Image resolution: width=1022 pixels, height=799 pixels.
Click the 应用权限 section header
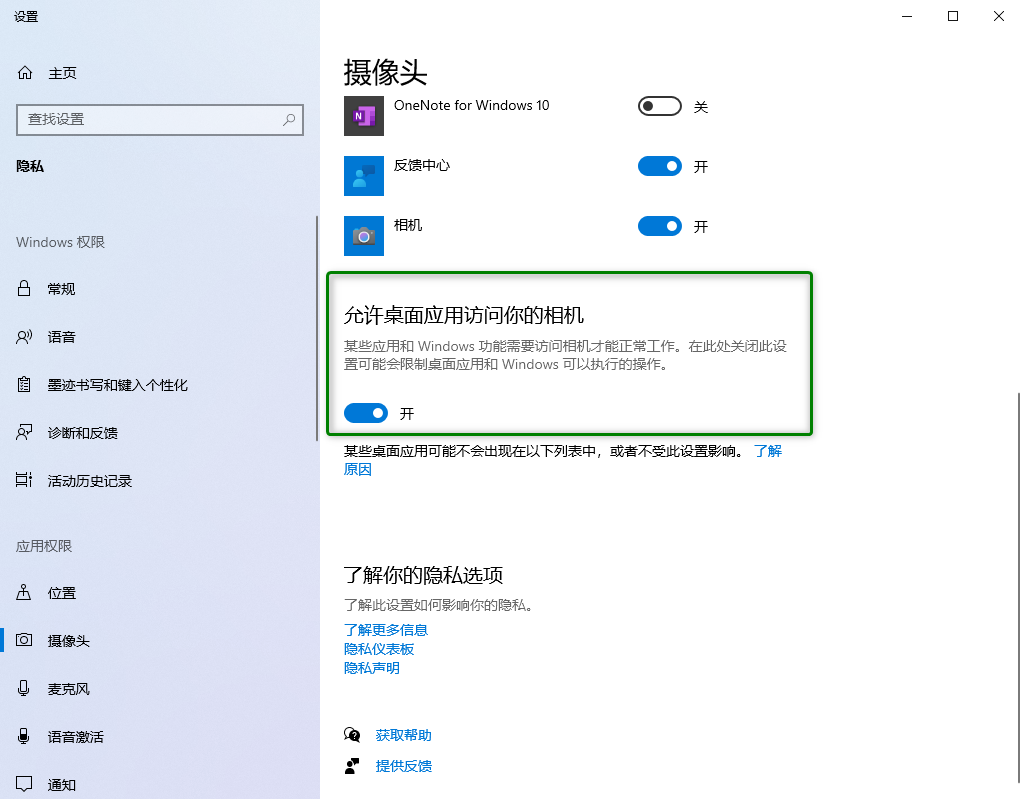click(44, 546)
